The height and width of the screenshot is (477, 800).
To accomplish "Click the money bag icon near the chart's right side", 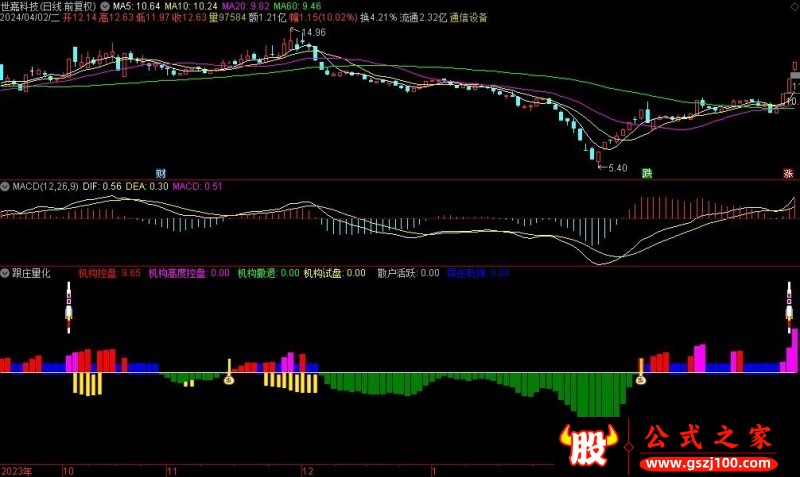I will coord(641,379).
